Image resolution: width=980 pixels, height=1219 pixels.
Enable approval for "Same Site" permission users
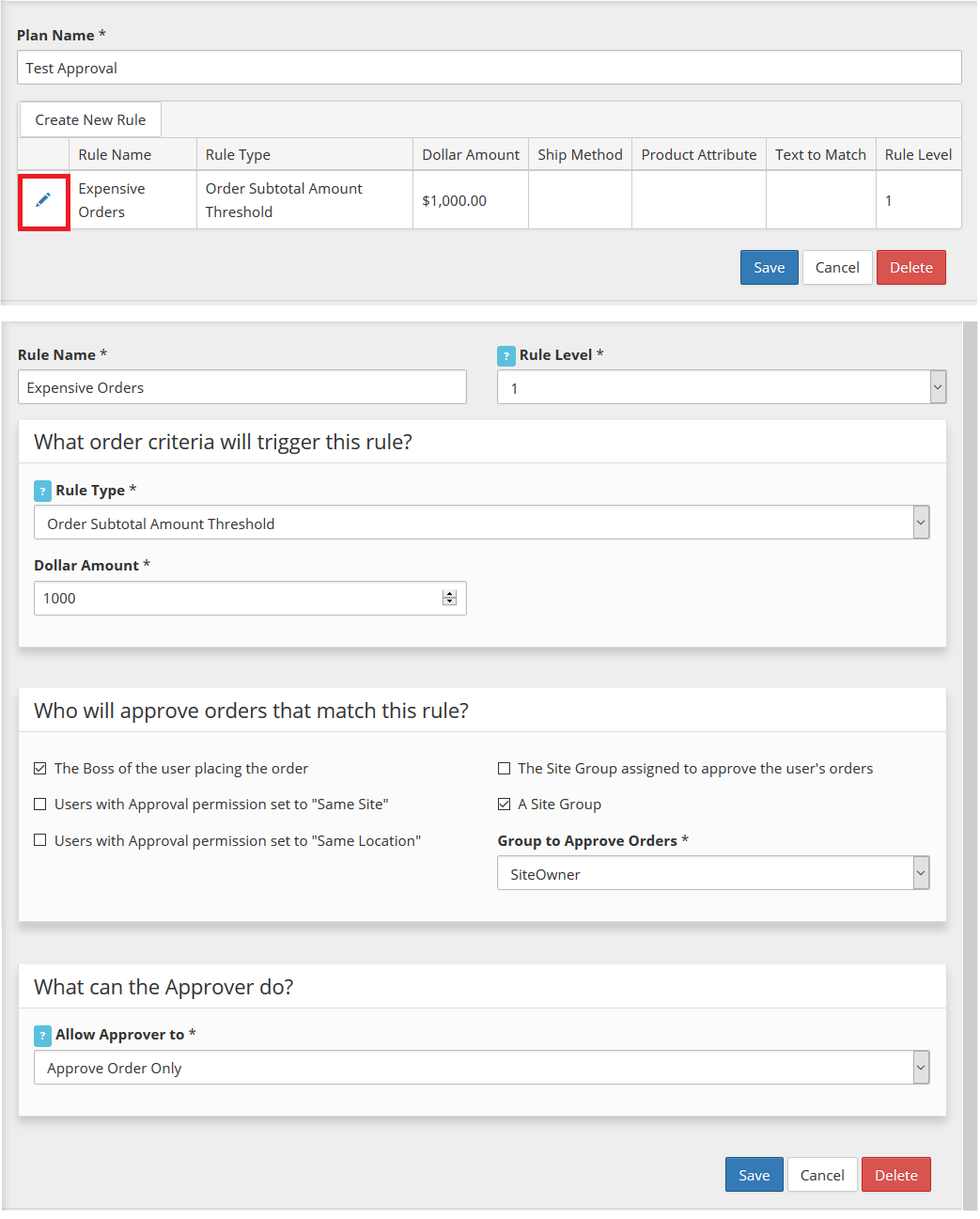point(40,805)
